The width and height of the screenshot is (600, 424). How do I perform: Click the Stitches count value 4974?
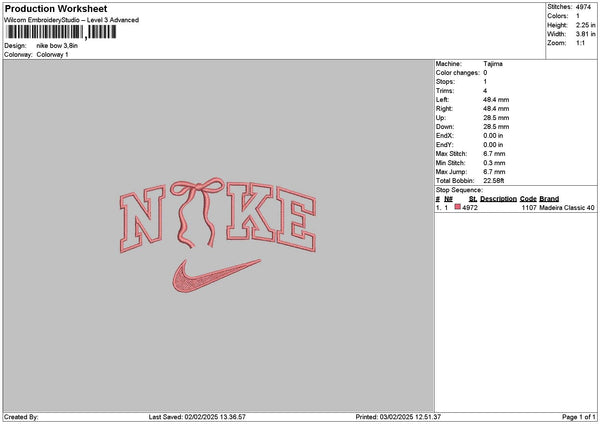pos(584,7)
